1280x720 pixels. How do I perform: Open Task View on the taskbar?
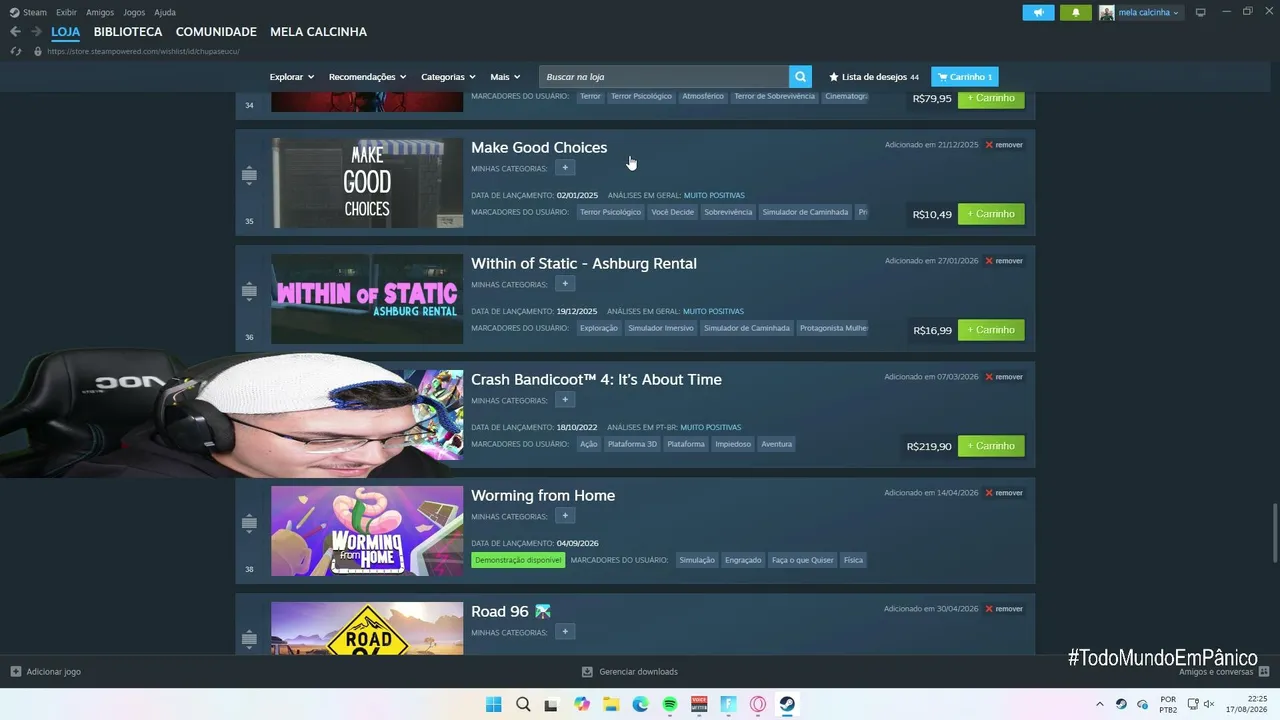552,704
